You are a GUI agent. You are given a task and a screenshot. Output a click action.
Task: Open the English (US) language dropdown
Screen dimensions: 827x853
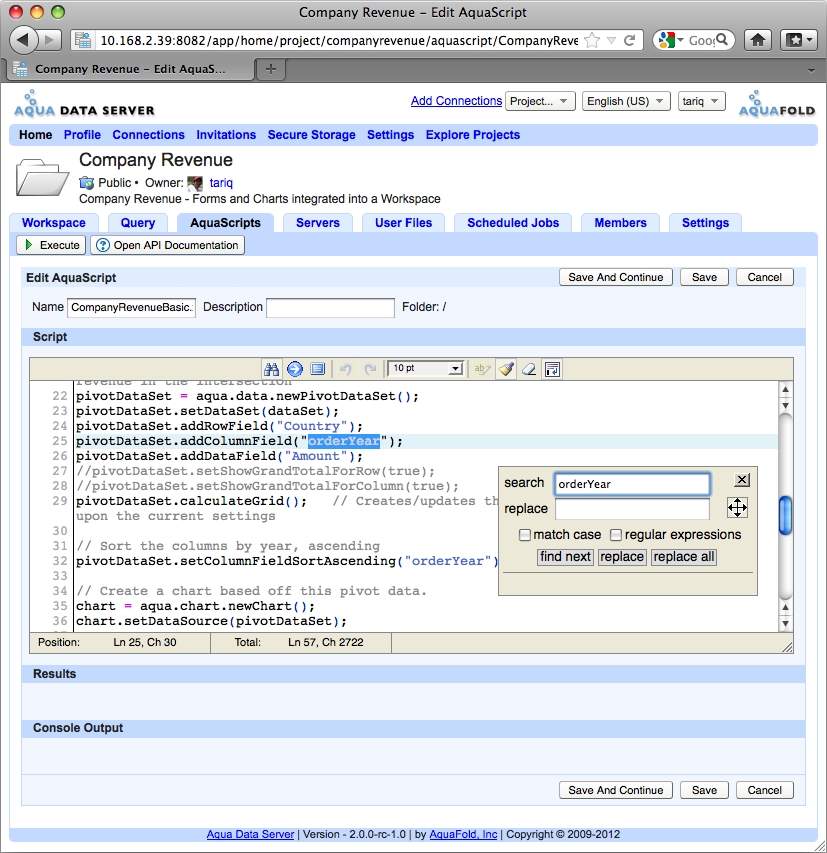click(x=626, y=101)
